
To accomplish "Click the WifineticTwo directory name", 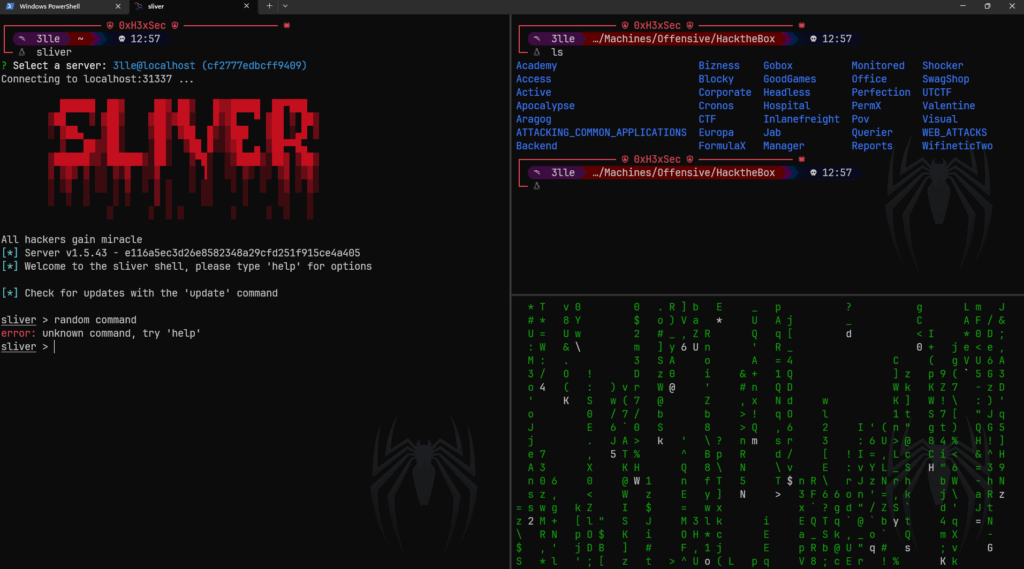I will tap(957, 146).
